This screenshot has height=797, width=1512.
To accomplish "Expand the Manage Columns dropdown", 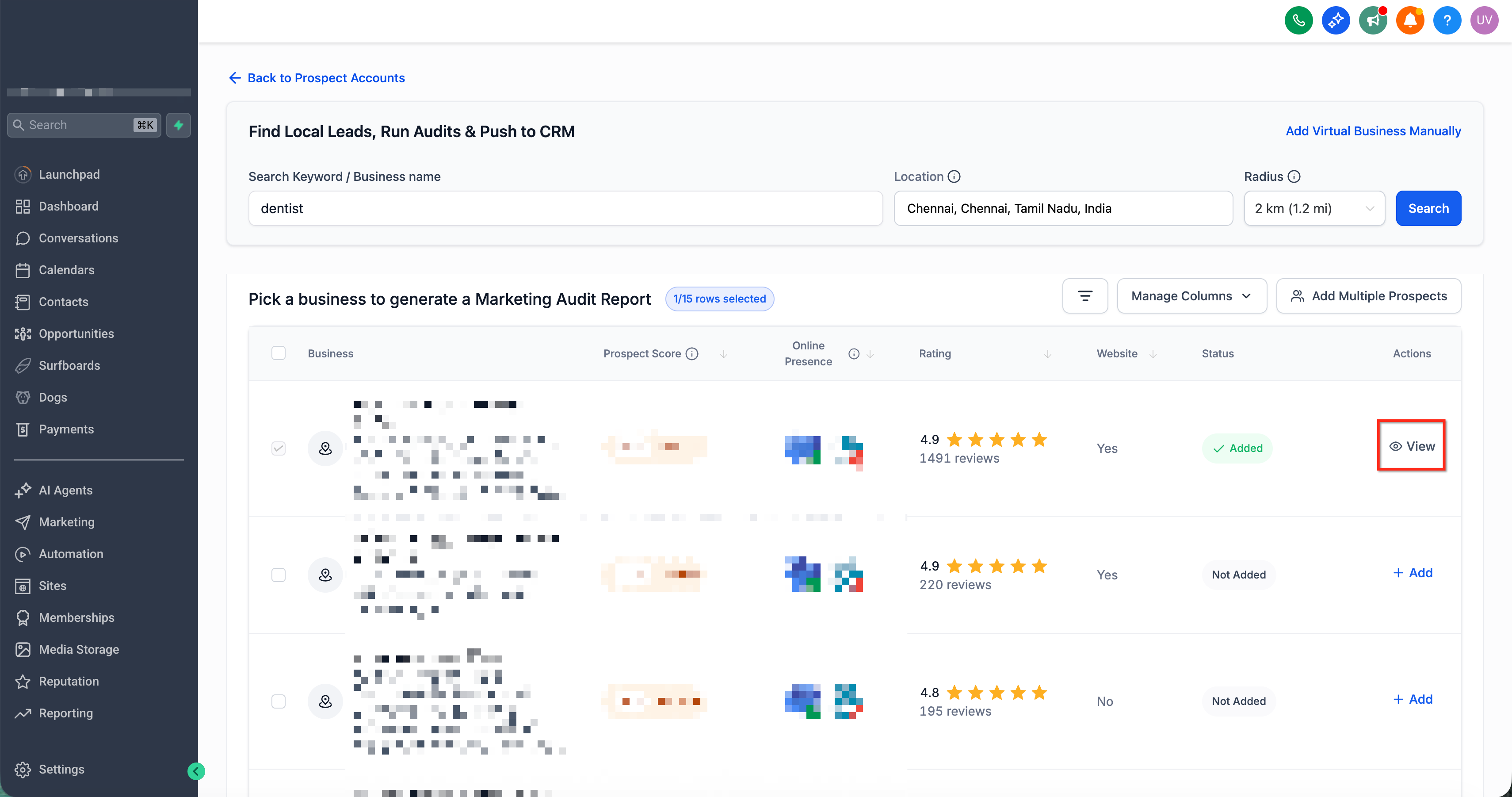I will (x=1191, y=296).
